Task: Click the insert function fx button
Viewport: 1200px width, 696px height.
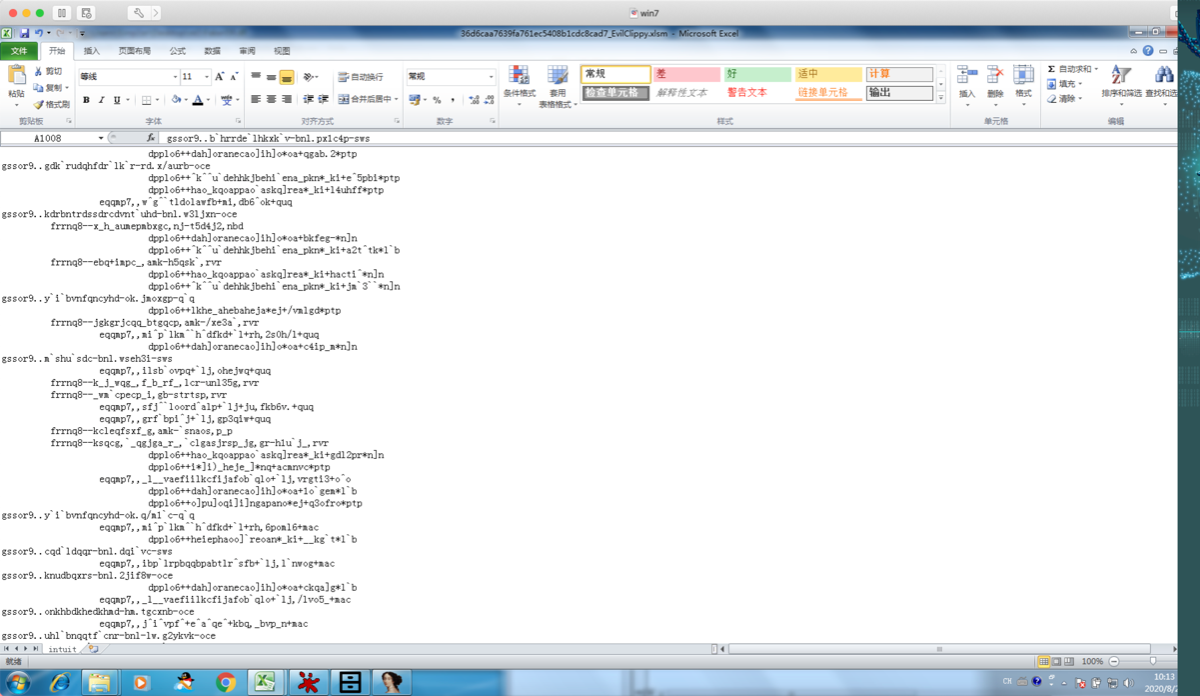Action: tap(150, 138)
